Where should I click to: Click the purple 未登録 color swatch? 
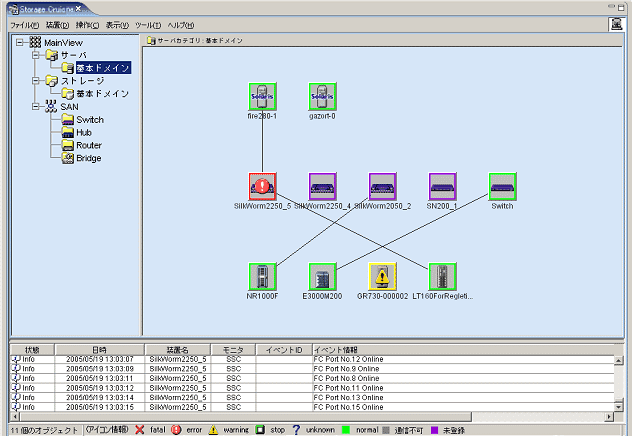tap(434, 430)
